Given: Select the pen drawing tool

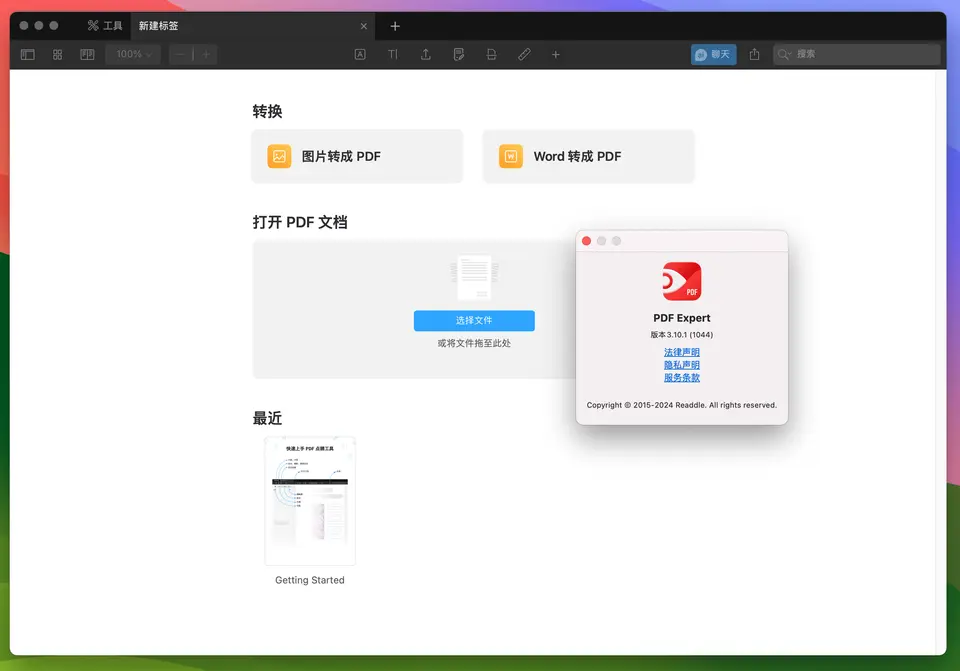Looking at the screenshot, I should coord(524,54).
